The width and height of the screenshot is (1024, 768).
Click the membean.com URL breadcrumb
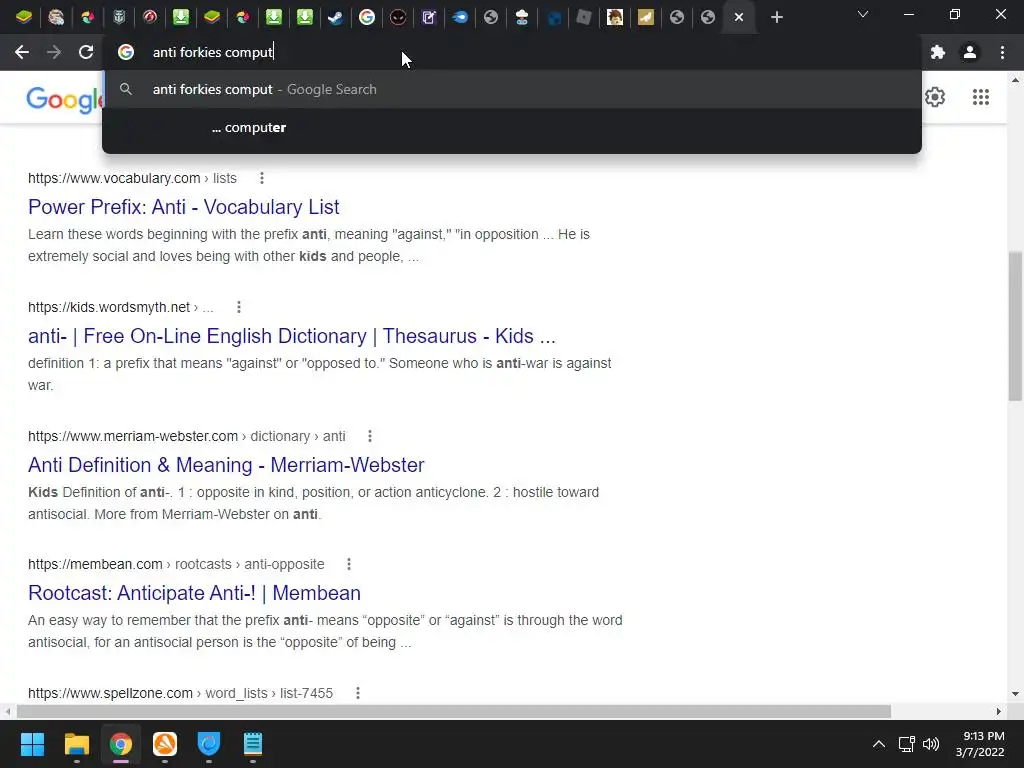(x=176, y=564)
